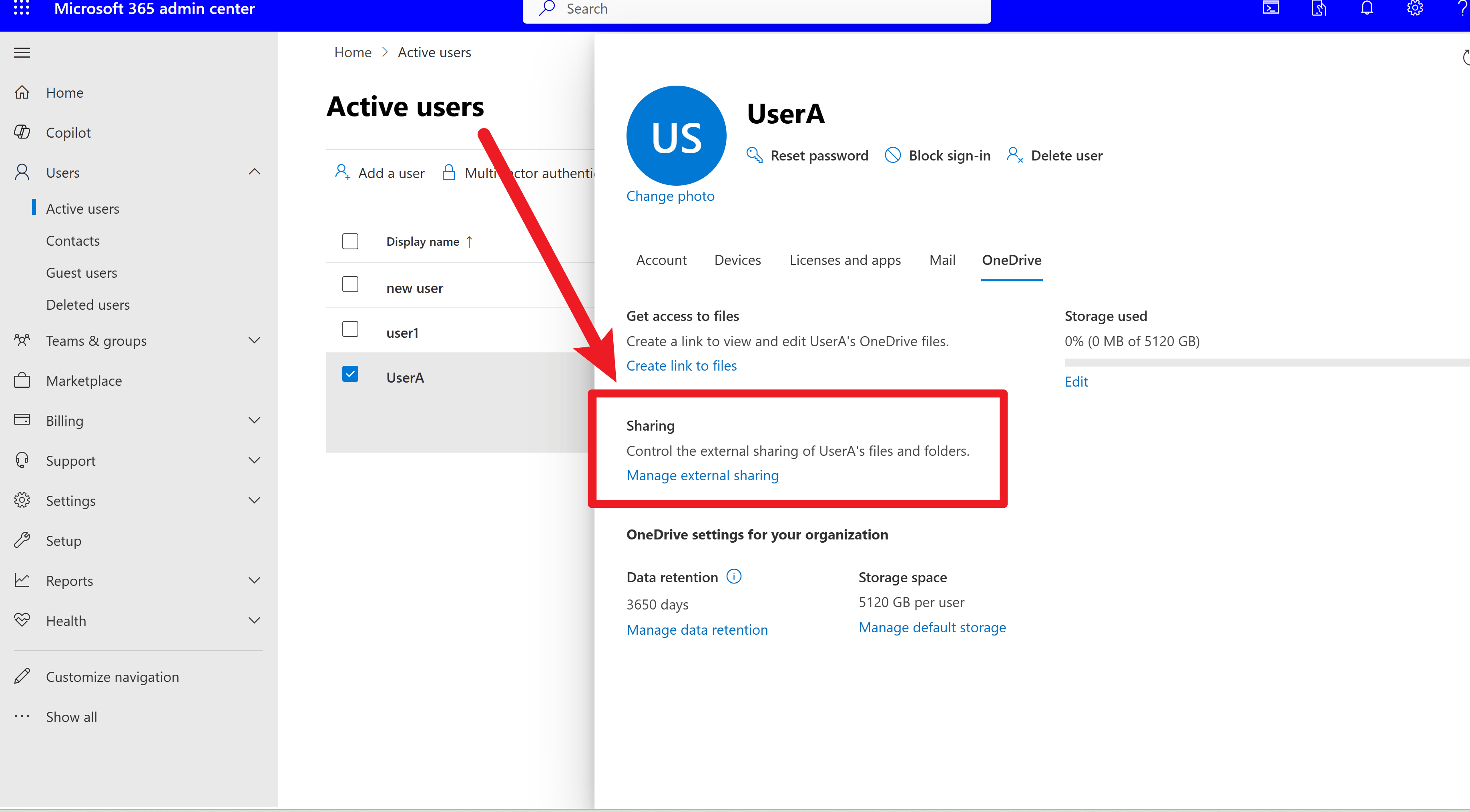Click the Storage used progress bar
The image size is (1470, 812).
pos(1267,362)
